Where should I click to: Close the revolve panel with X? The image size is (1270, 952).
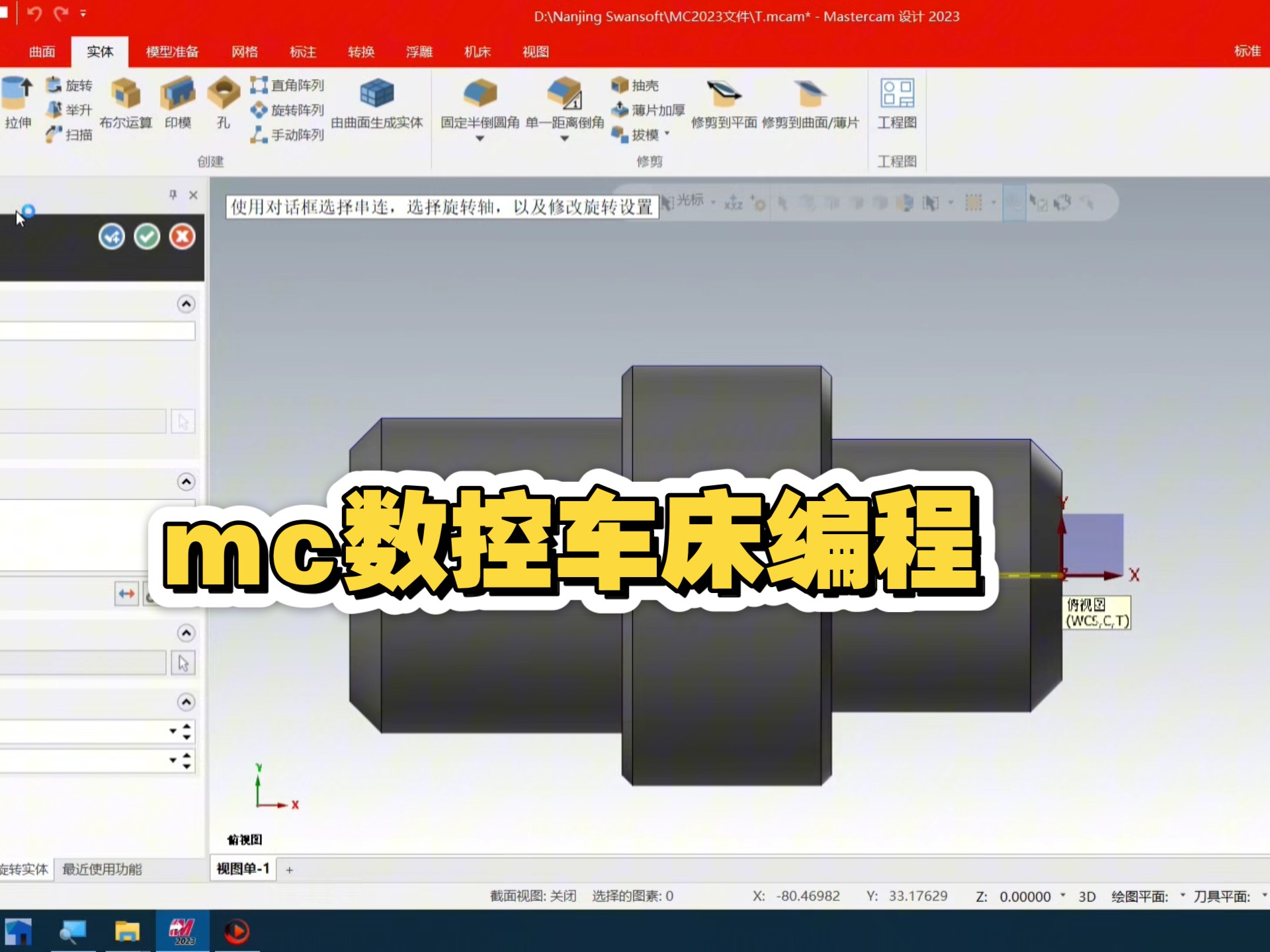tap(193, 194)
